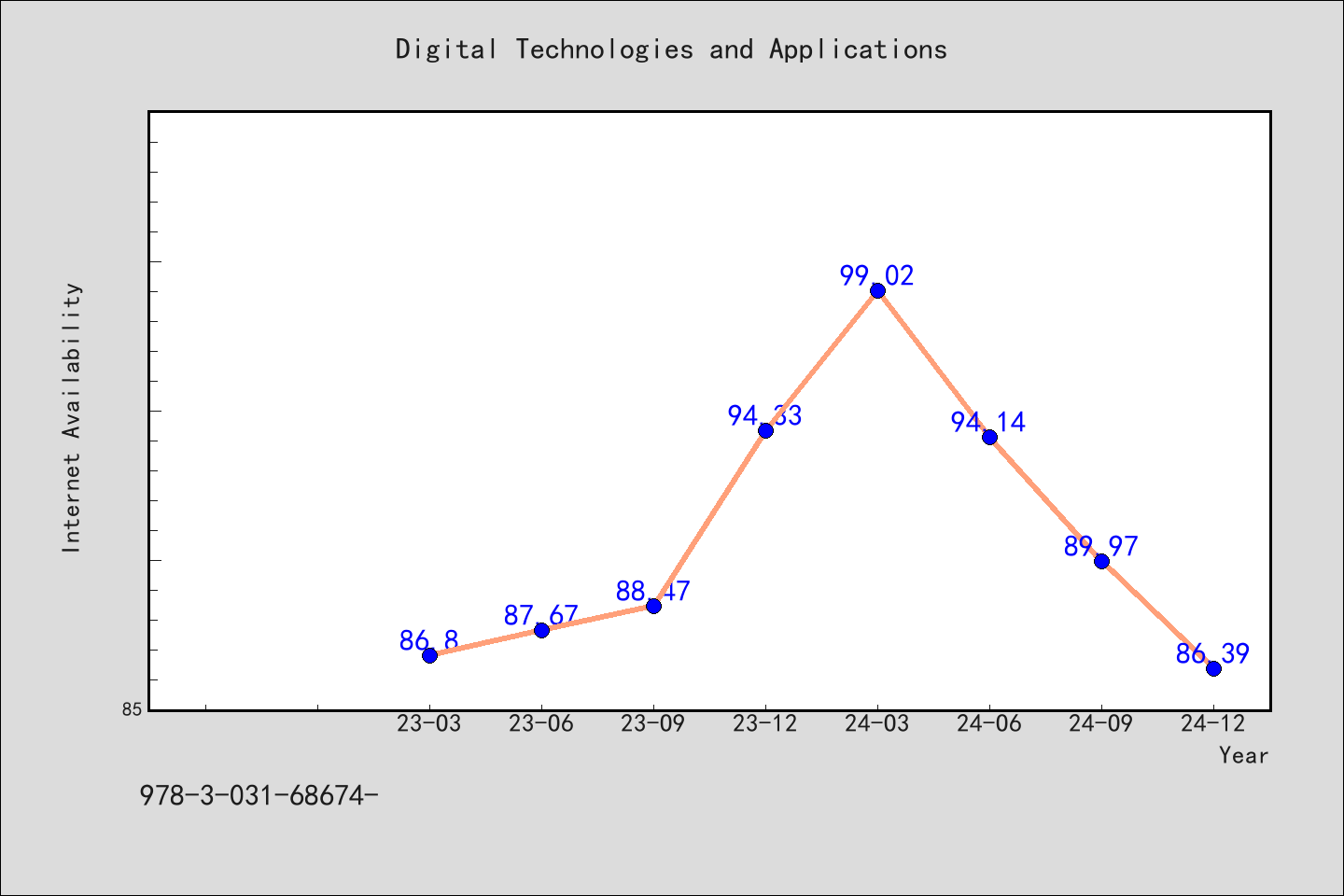Viewport: 1344px width, 896px height.
Task: Click the 94.14 data point at 24-06
Action: tap(989, 437)
